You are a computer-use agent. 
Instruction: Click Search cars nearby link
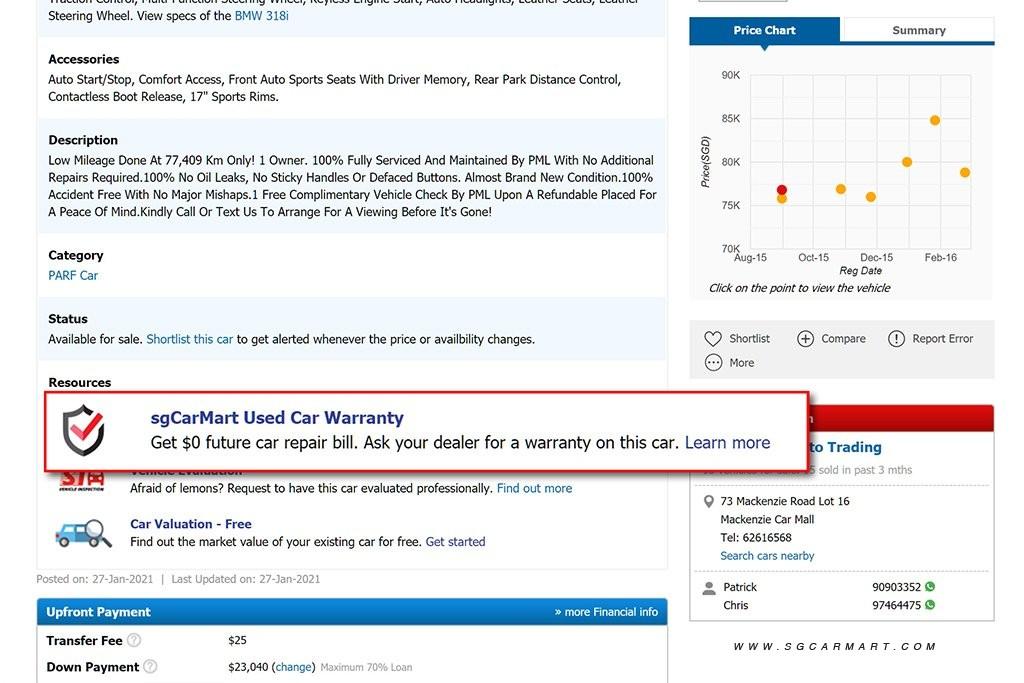(x=767, y=556)
